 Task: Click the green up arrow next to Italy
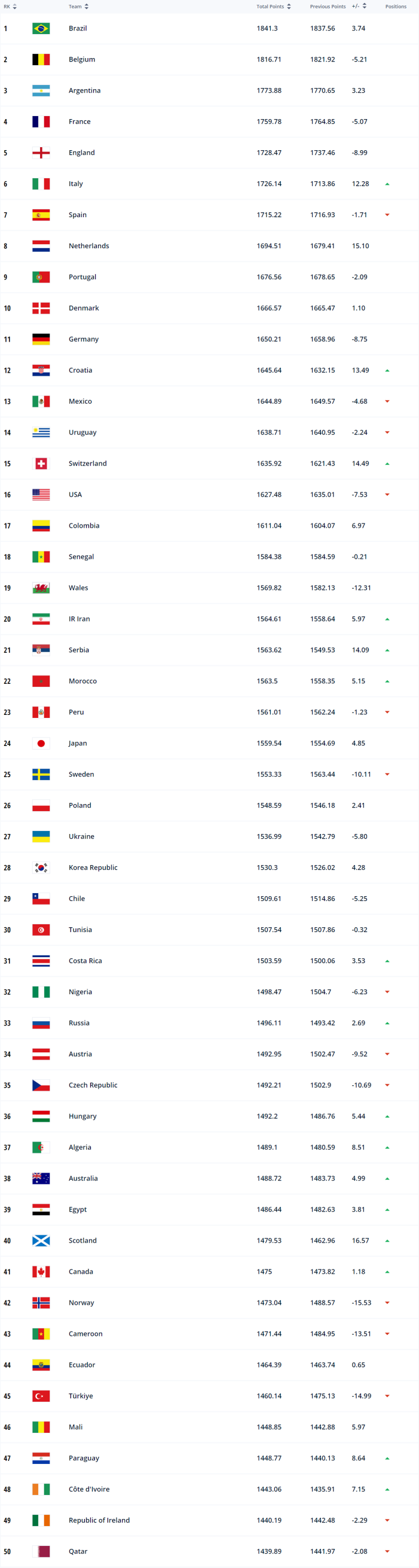click(x=387, y=183)
